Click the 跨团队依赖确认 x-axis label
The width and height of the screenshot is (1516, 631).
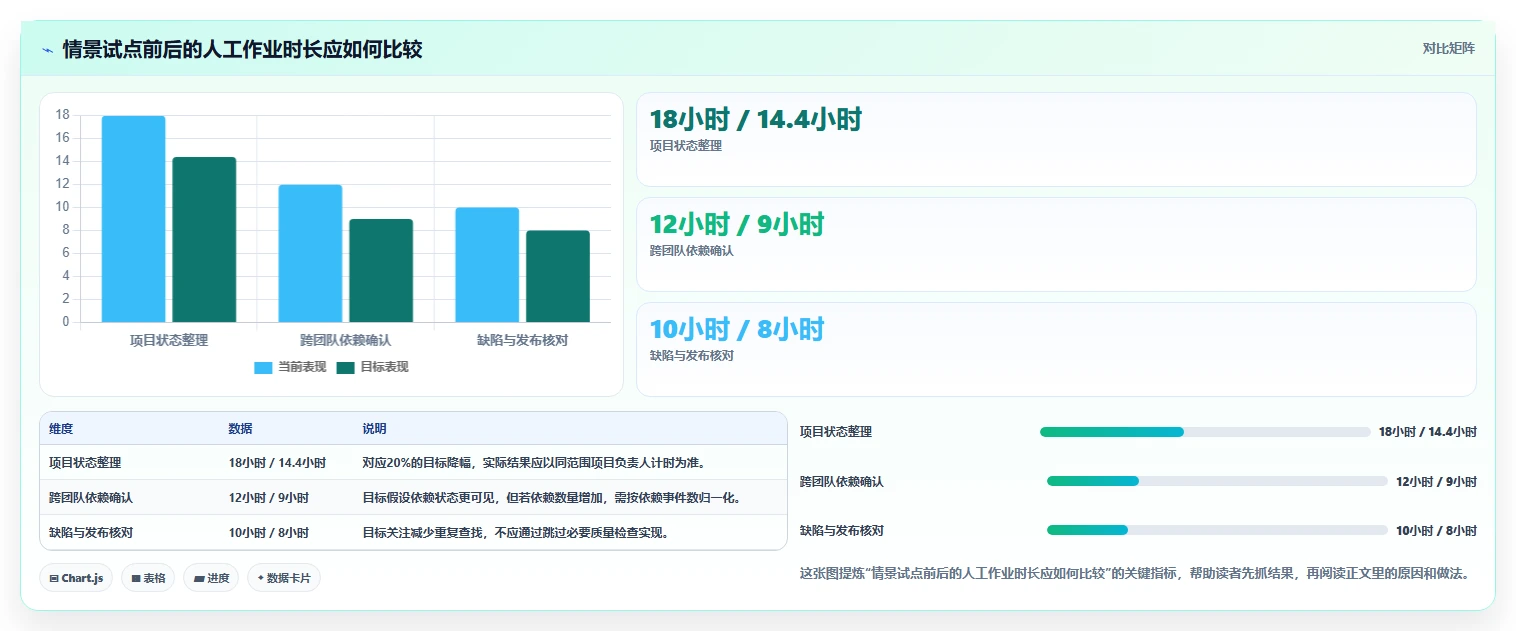[x=346, y=340]
